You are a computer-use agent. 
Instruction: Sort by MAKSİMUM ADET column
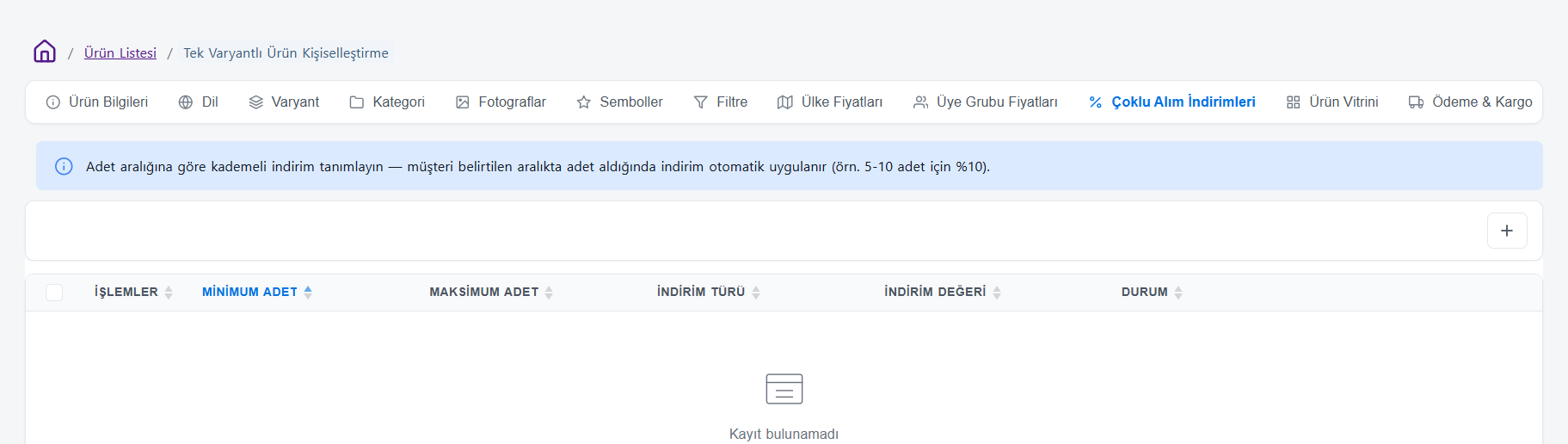coord(491,293)
